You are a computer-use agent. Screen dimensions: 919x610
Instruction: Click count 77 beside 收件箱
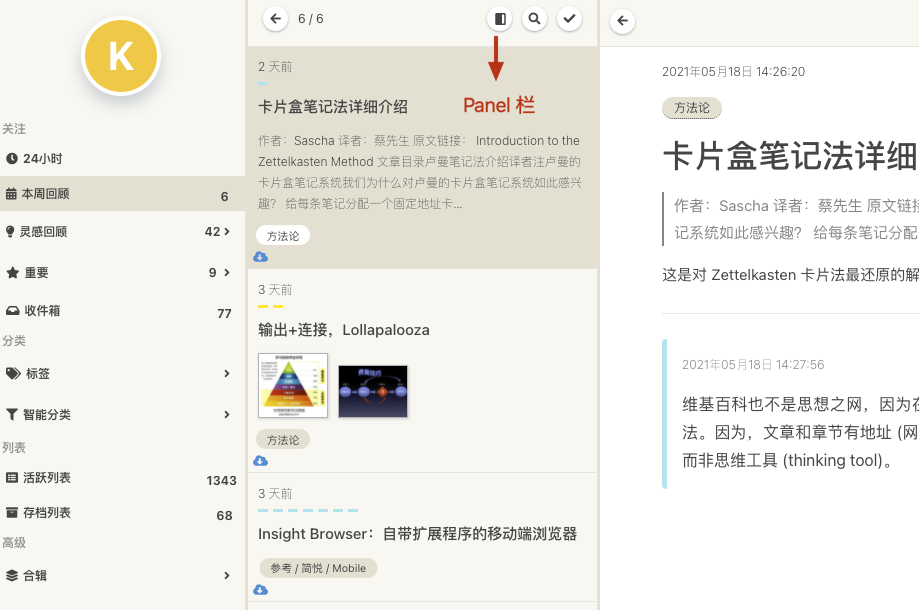[224, 313]
